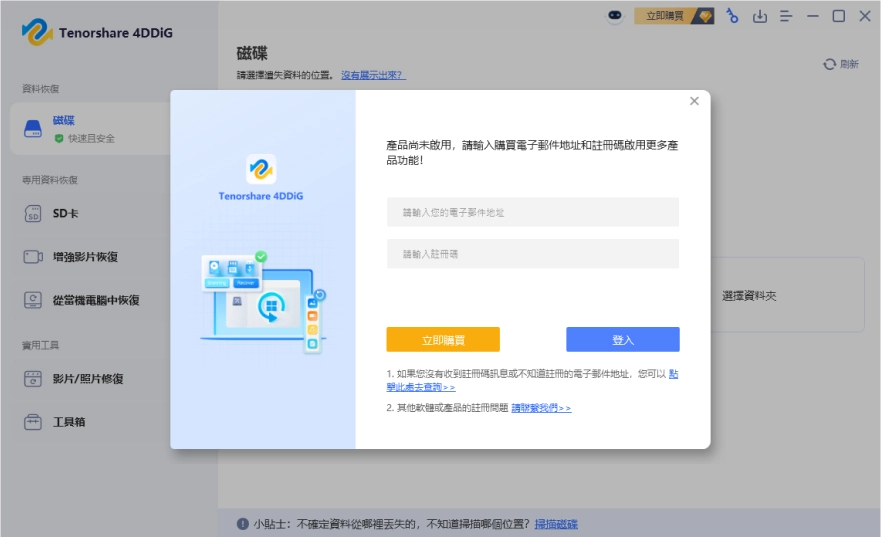This screenshot has width=881, height=537.
Task: Close the main 4DDiG window
Action: coord(865,16)
